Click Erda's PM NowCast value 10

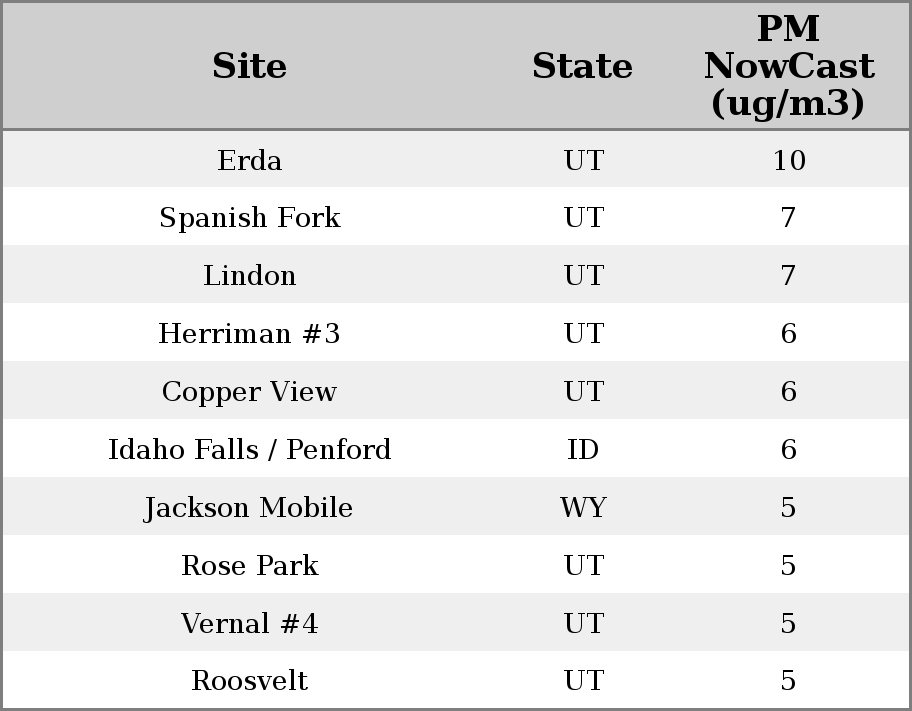pyautogui.click(x=788, y=160)
